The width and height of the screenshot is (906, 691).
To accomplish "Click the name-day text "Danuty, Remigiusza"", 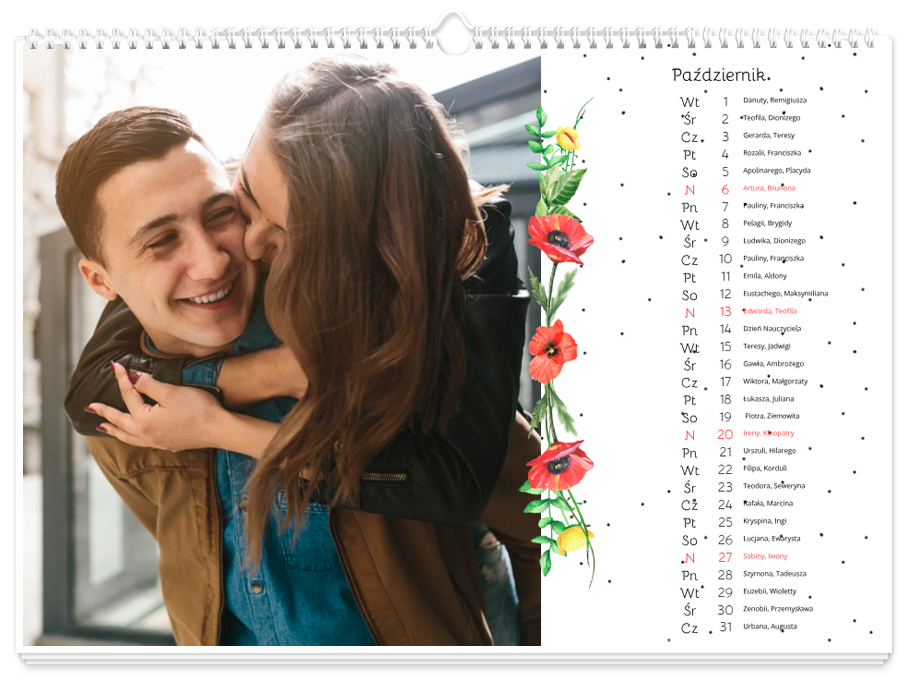I will pyautogui.click(x=774, y=100).
